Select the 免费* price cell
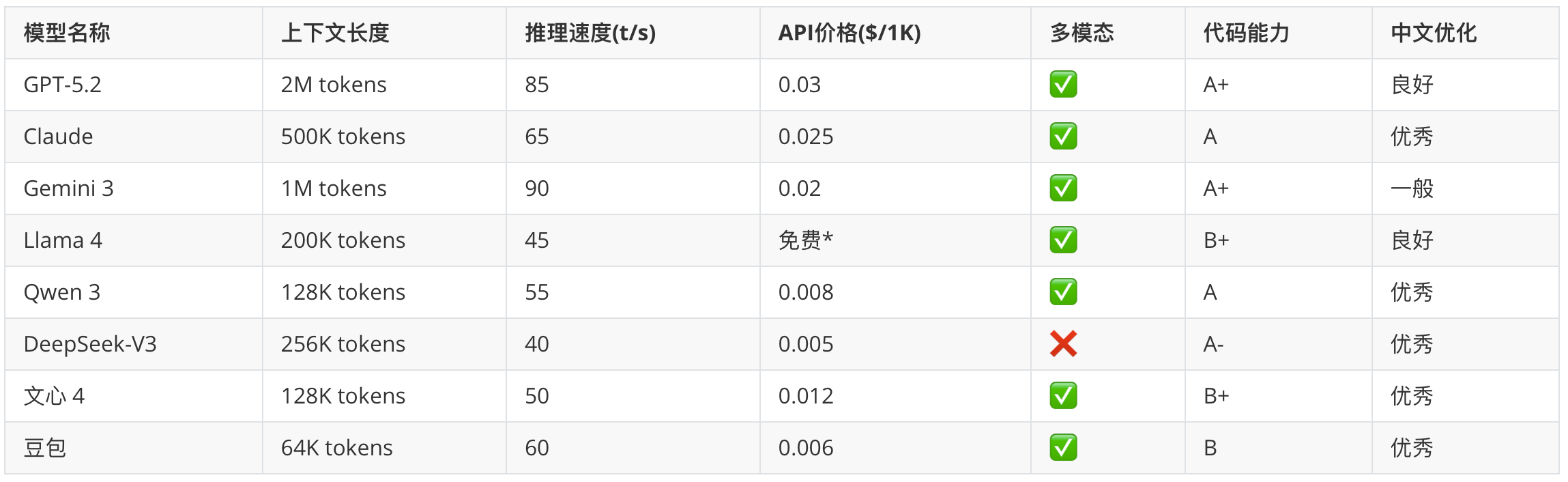 [x=806, y=240]
